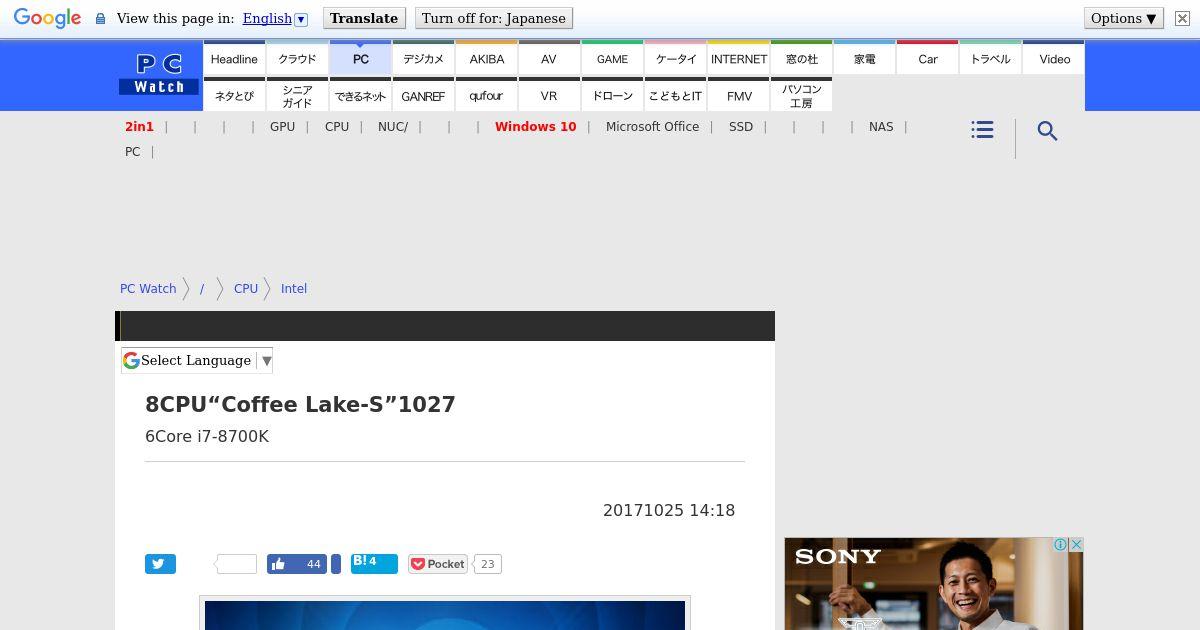Open the VR tab
The width and height of the screenshot is (1200, 630).
[x=549, y=95]
